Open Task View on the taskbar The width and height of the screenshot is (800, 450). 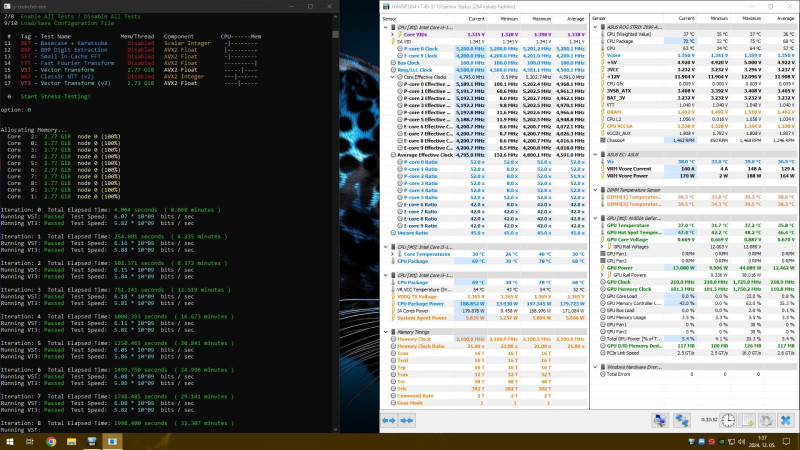tap(30, 442)
